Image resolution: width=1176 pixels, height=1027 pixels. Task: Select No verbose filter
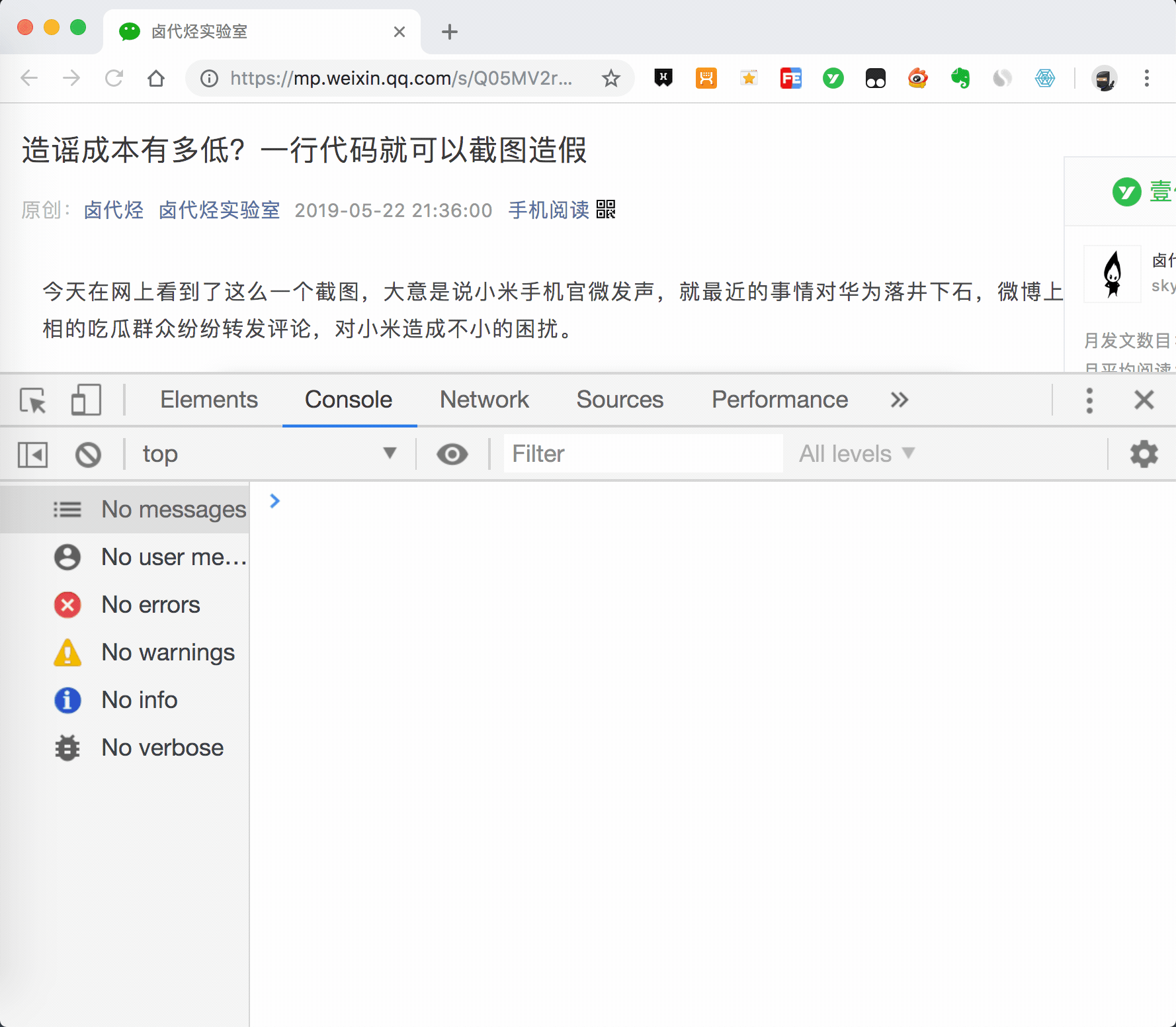[x=125, y=748]
